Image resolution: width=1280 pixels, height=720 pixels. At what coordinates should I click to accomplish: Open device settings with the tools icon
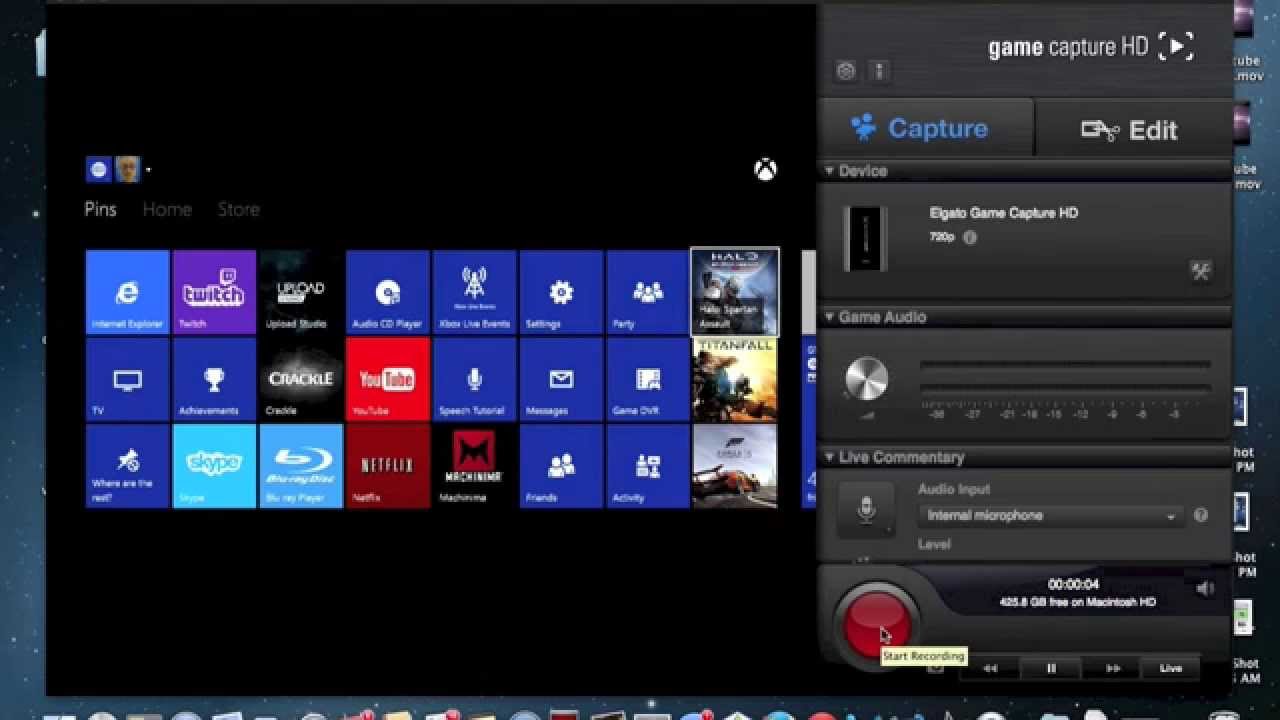[x=1200, y=271]
